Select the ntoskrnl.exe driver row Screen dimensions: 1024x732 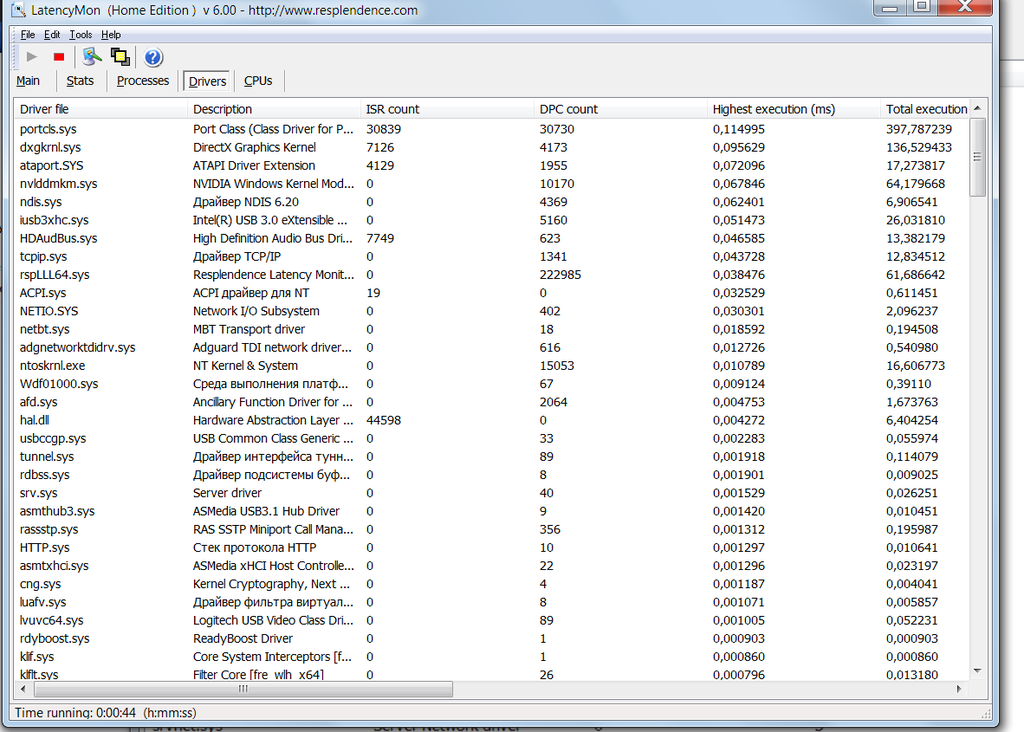click(x=492, y=366)
